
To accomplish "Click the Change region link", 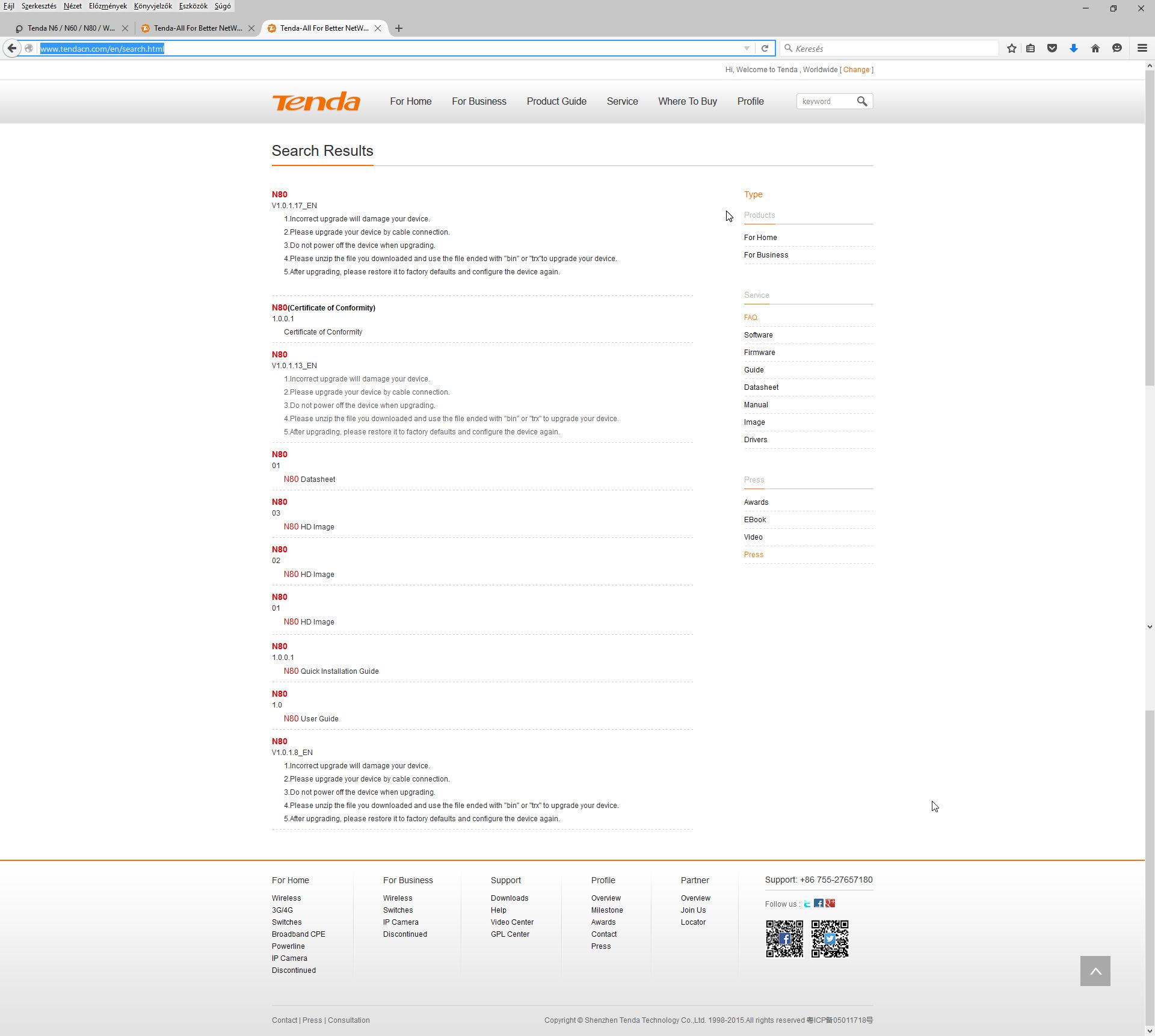I will 857,70.
